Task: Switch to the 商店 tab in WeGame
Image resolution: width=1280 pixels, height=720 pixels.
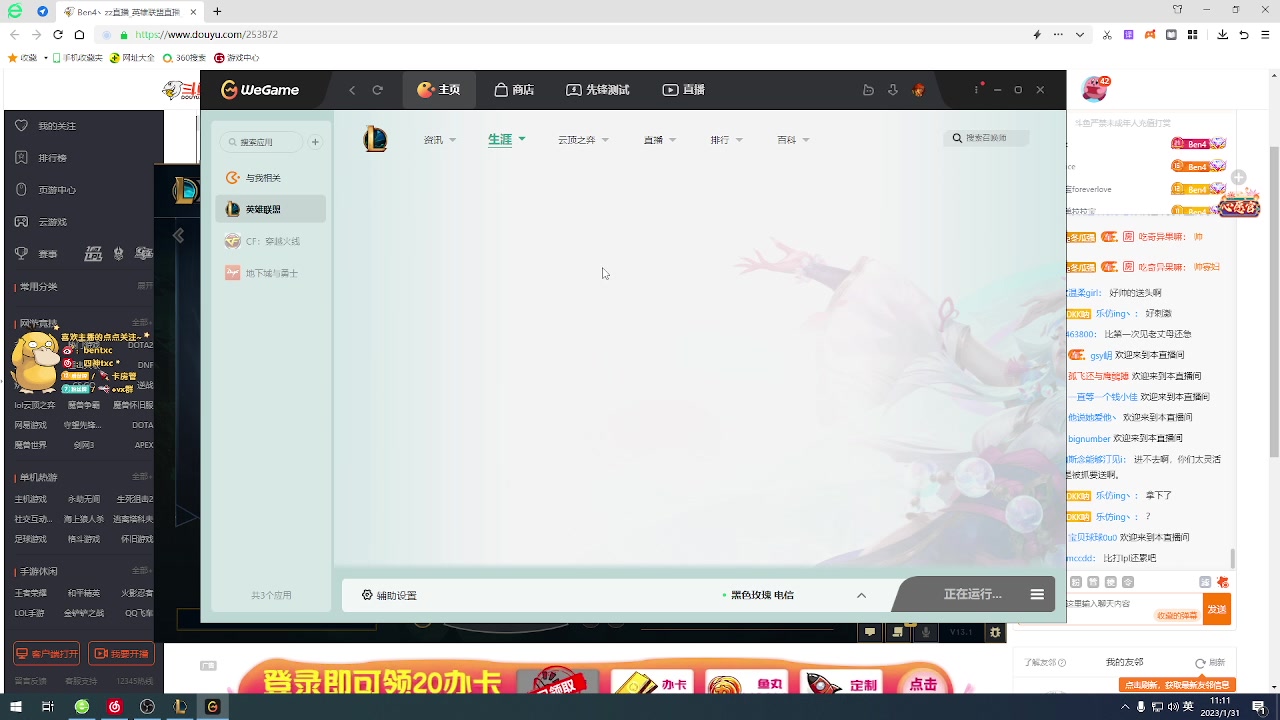Action: click(513, 89)
